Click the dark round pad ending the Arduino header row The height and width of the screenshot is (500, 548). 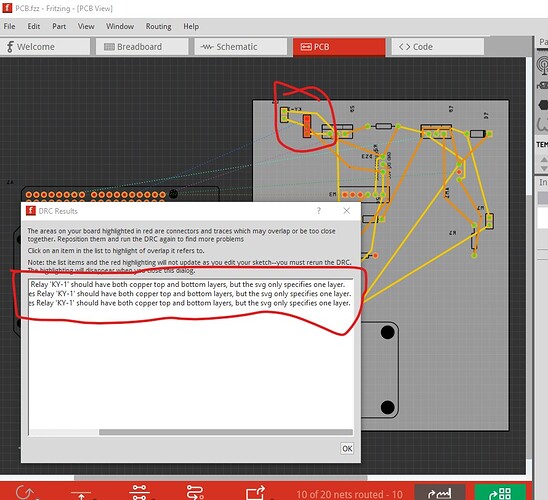point(173,194)
